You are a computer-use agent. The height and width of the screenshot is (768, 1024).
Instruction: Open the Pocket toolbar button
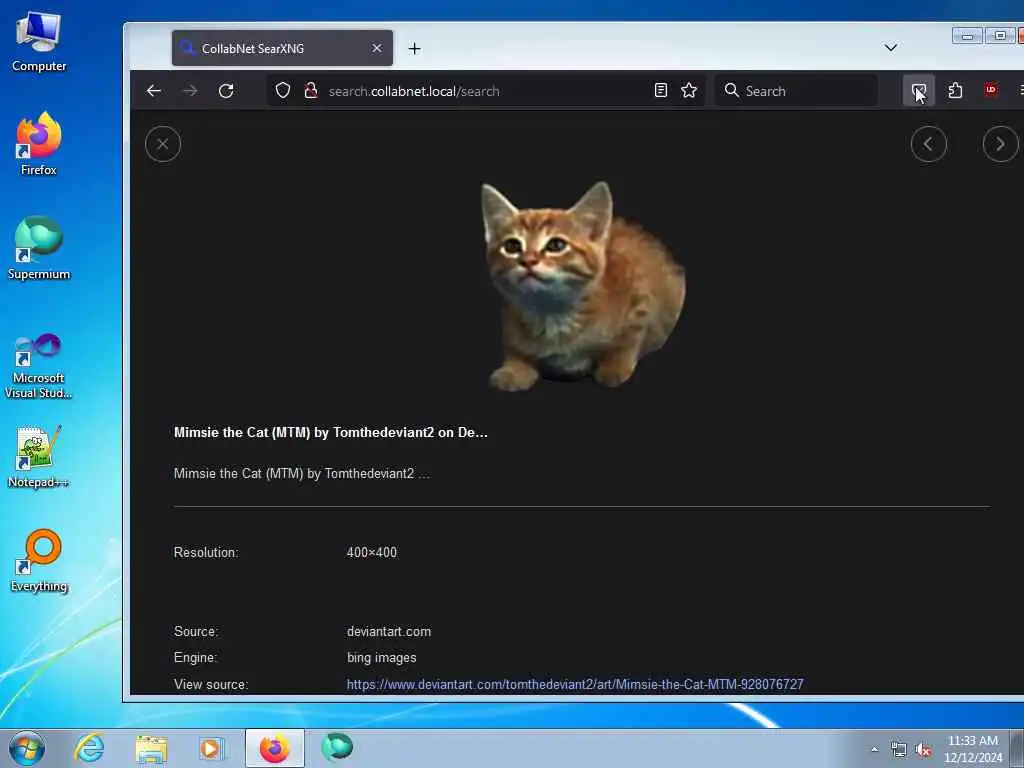(x=919, y=90)
